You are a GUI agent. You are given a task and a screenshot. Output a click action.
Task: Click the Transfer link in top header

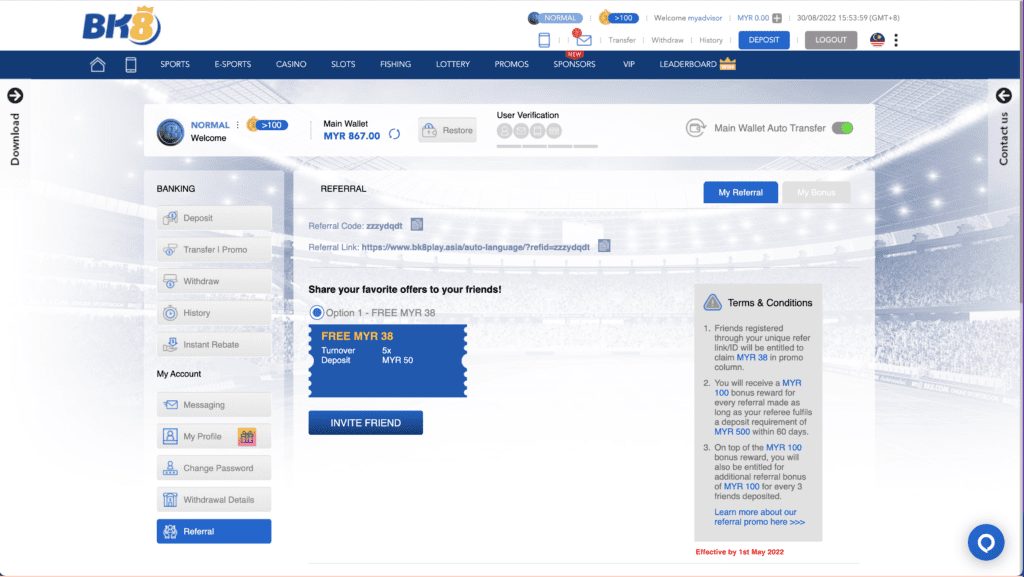(x=622, y=40)
